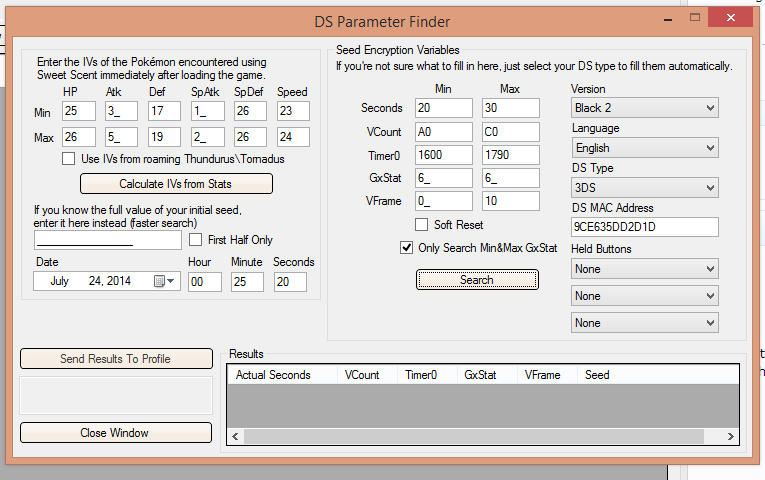Viewport: 765px width, 480px height.
Task: Enable Use IVs from roaming Thundurus\Tornadus
Action: [x=68, y=158]
